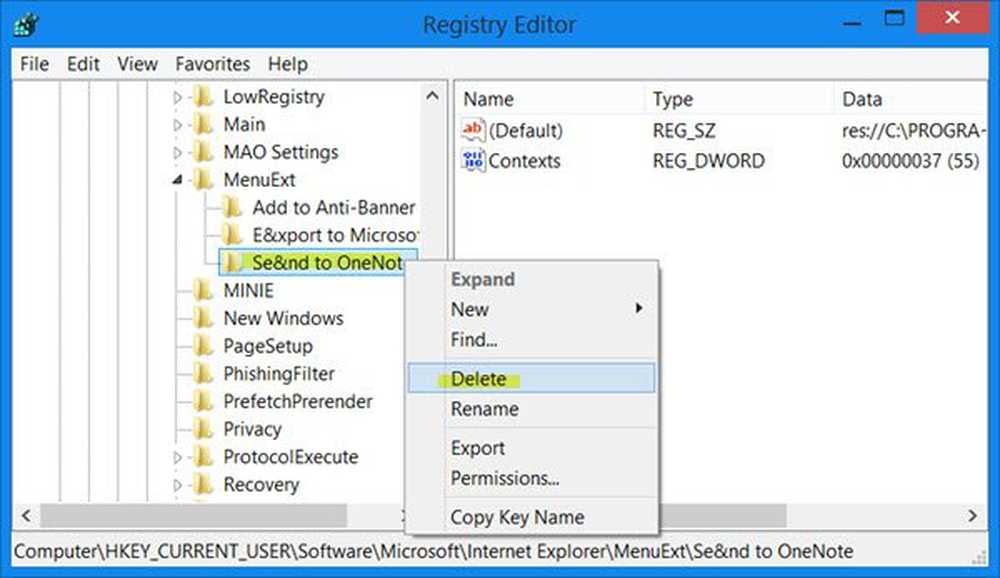
Task: Click the Data column header
Action: coord(911,99)
